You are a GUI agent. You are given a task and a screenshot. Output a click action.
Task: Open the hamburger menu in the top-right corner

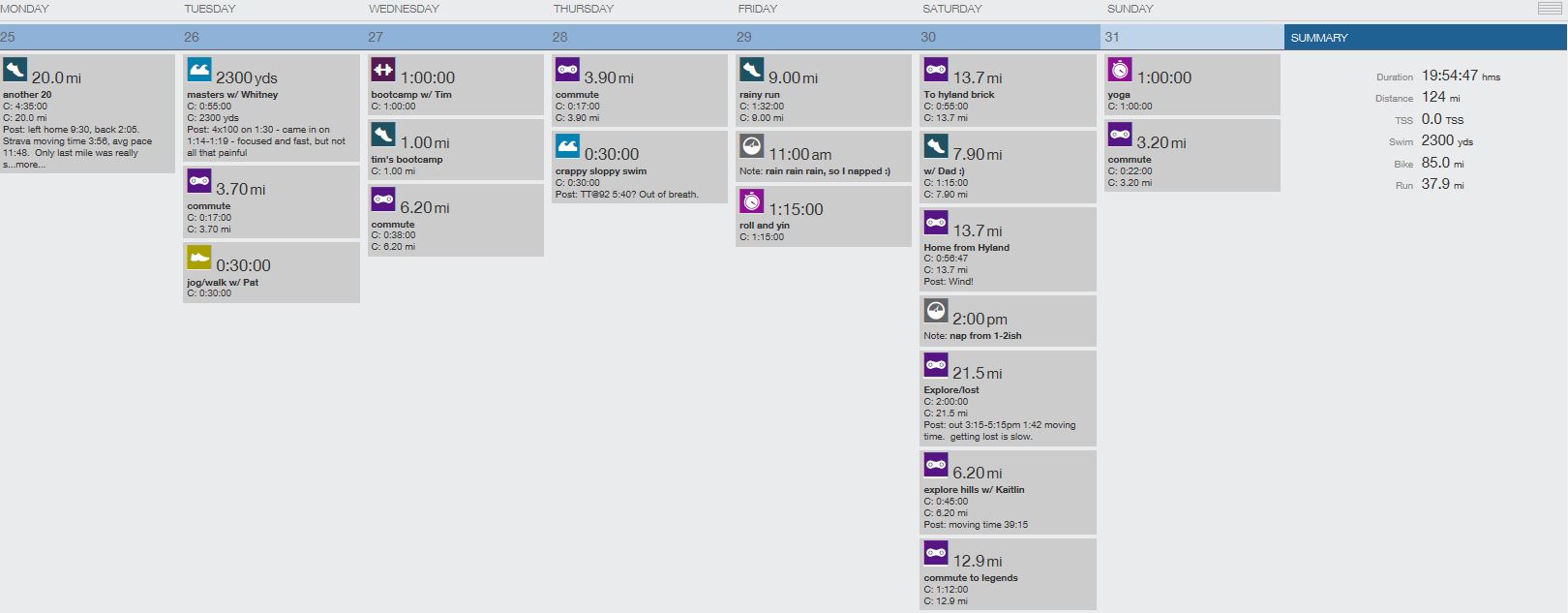1549,9
